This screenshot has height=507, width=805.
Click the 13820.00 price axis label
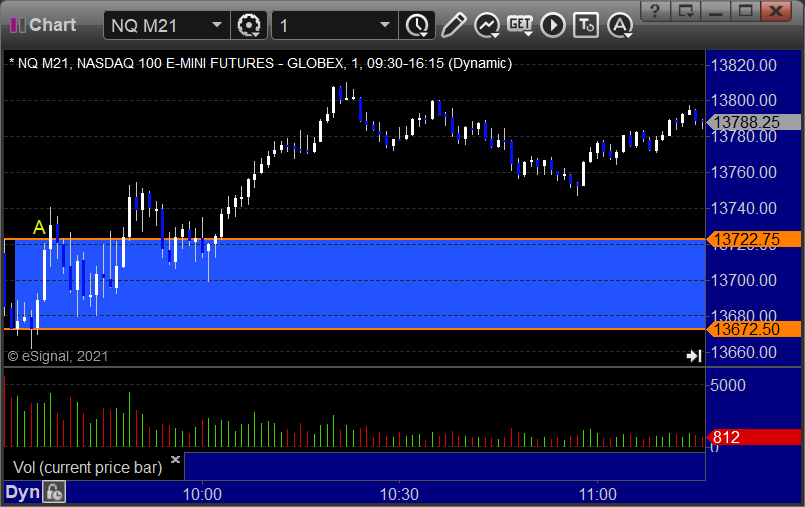click(743, 65)
